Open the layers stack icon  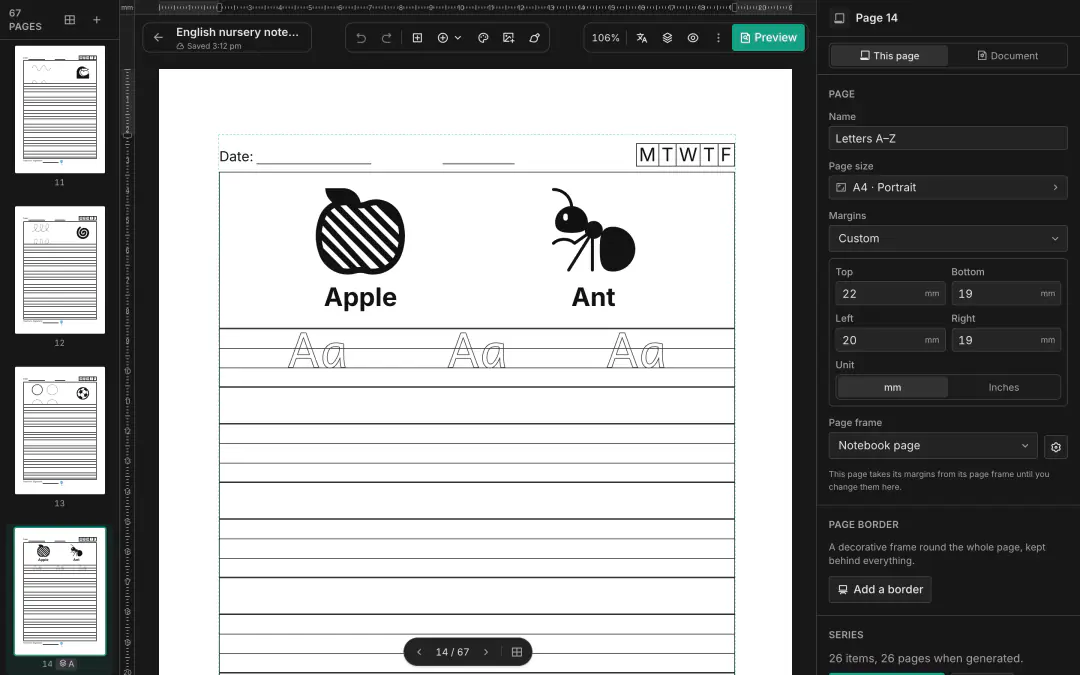tap(667, 38)
